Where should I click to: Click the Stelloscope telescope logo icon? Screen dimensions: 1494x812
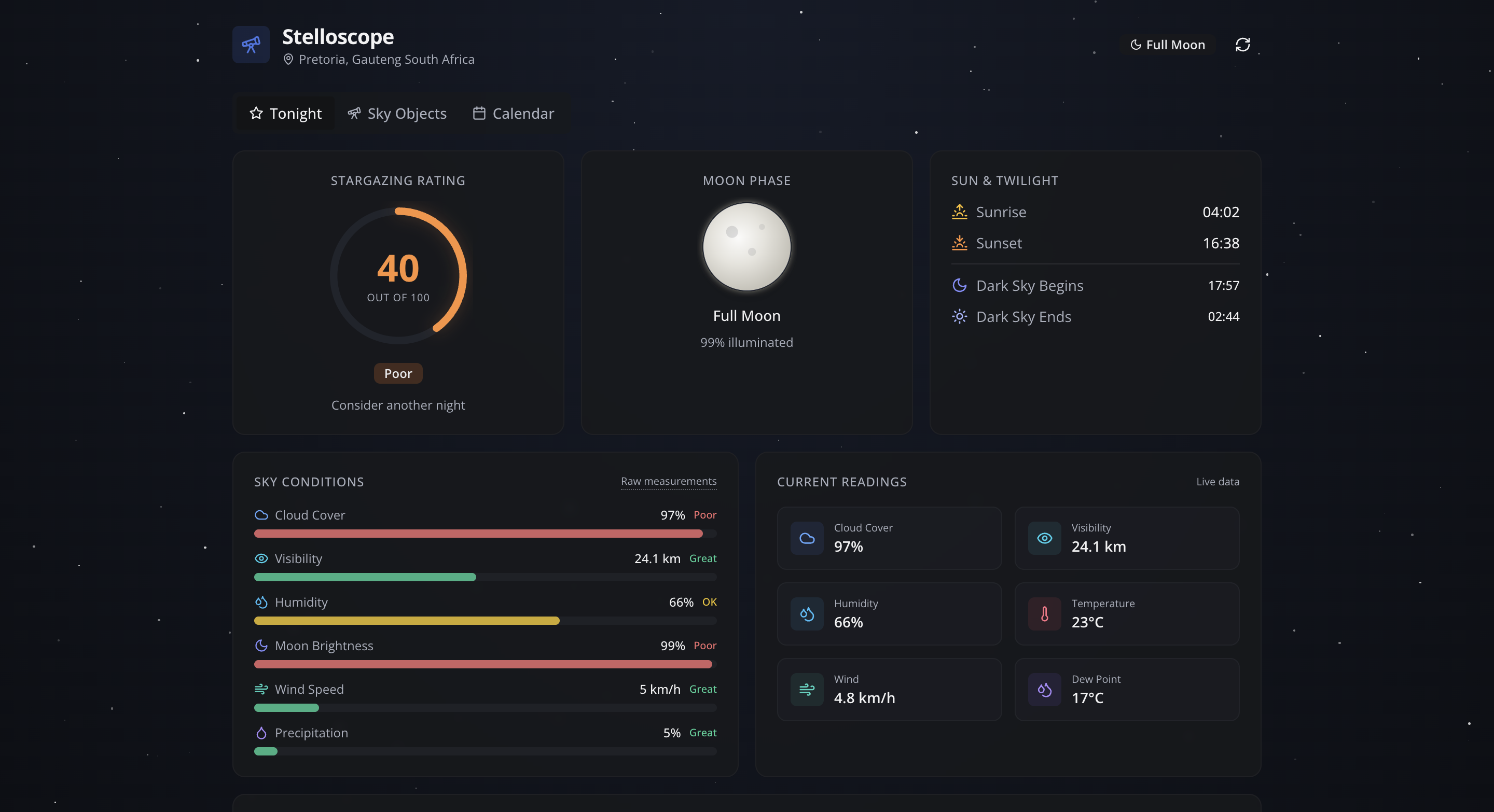click(x=251, y=45)
